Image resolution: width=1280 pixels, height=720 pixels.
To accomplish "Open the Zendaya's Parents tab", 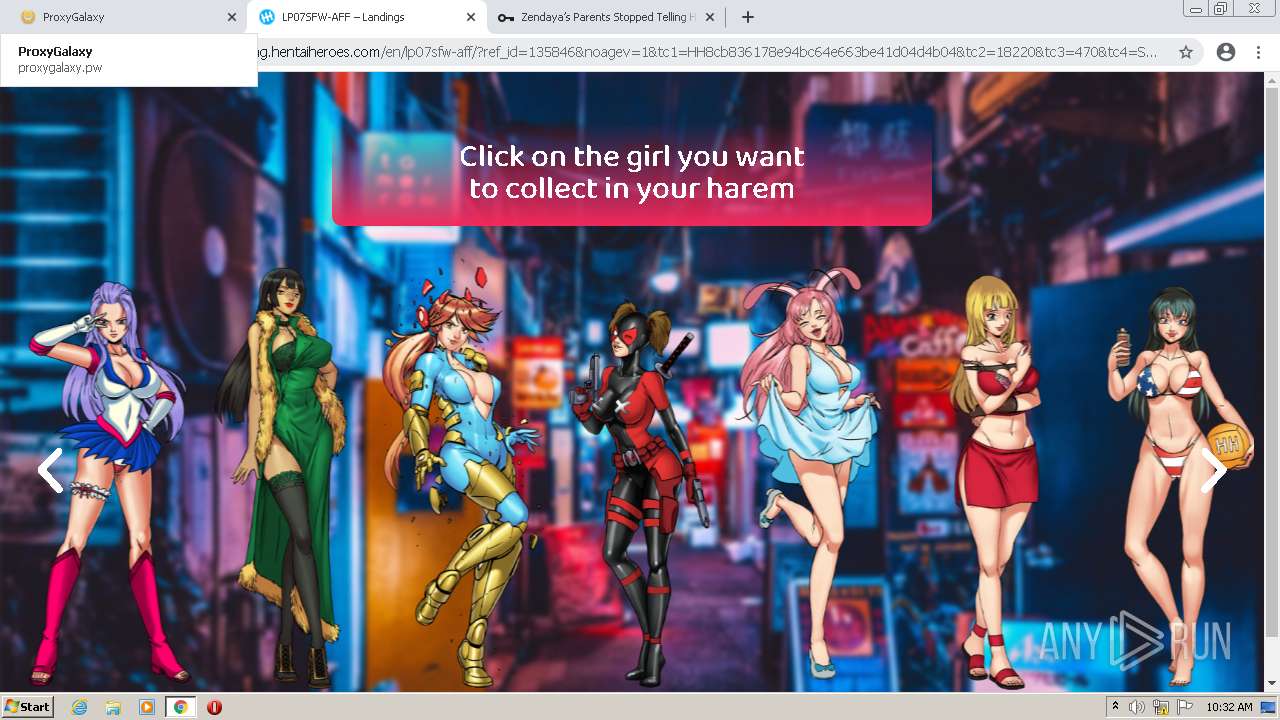I will point(604,17).
